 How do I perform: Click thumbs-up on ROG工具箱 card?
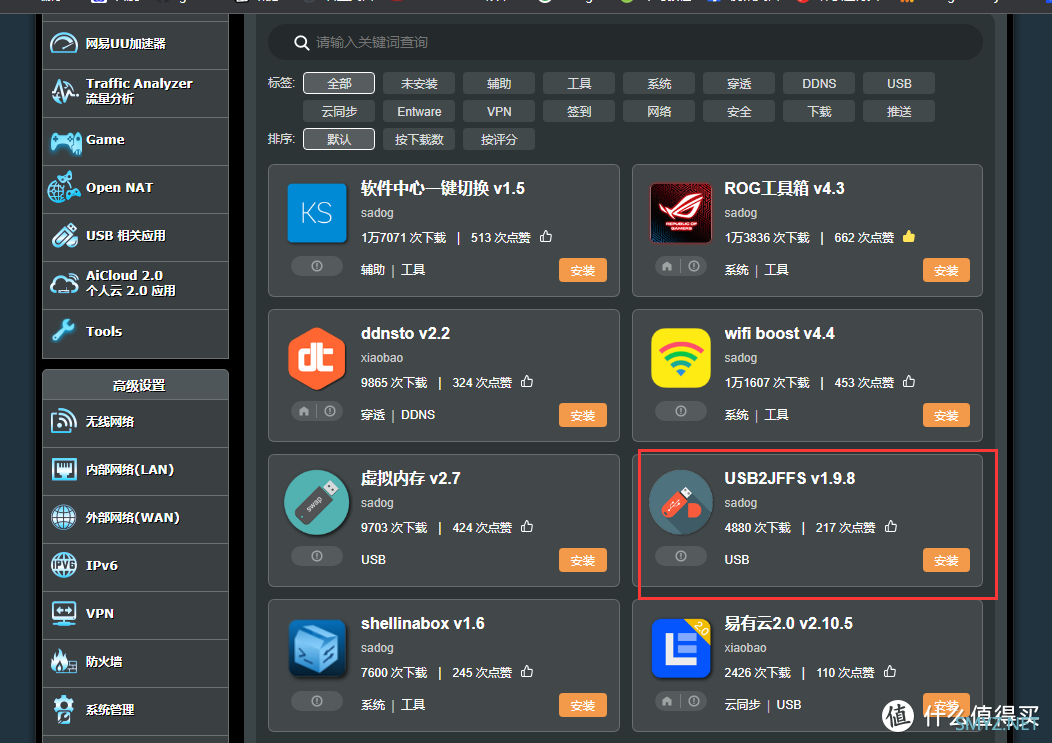[x=909, y=236]
